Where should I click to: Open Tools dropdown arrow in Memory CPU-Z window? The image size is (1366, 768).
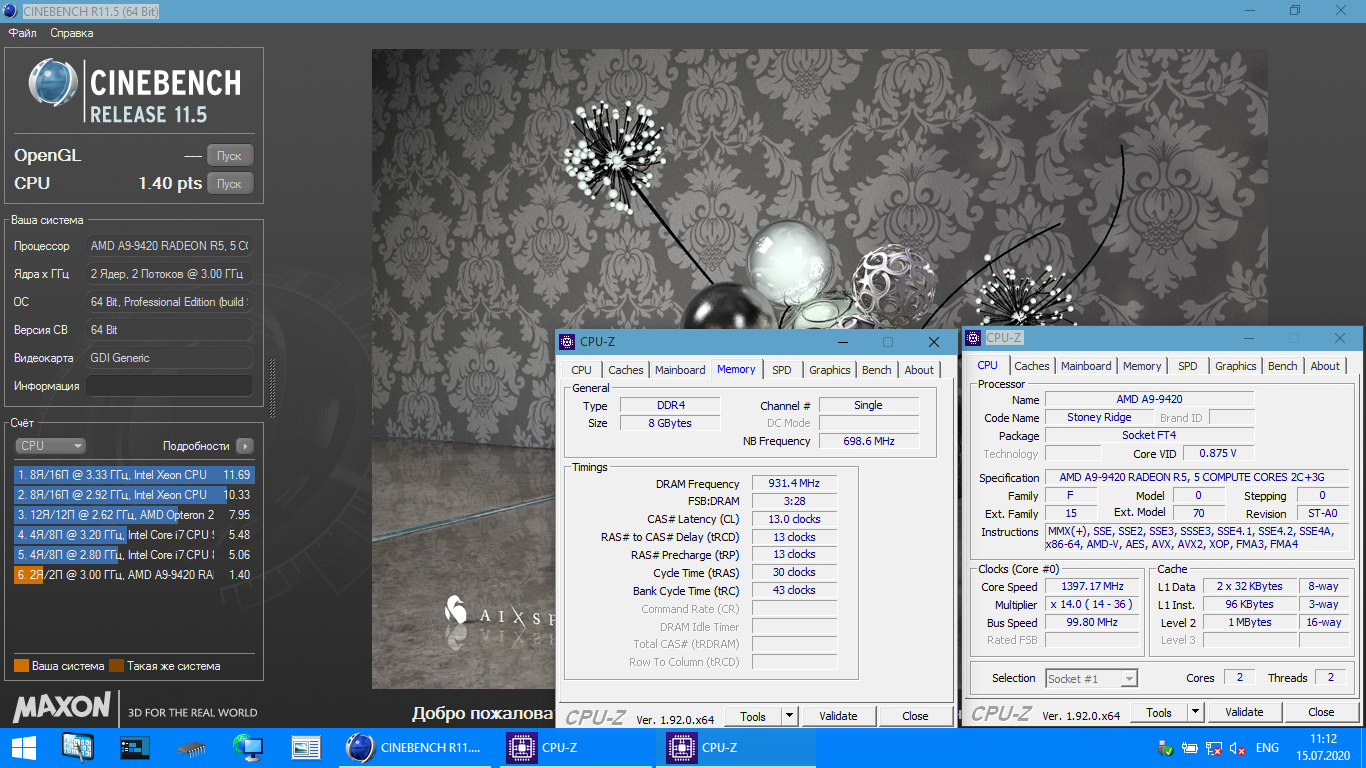point(788,716)
